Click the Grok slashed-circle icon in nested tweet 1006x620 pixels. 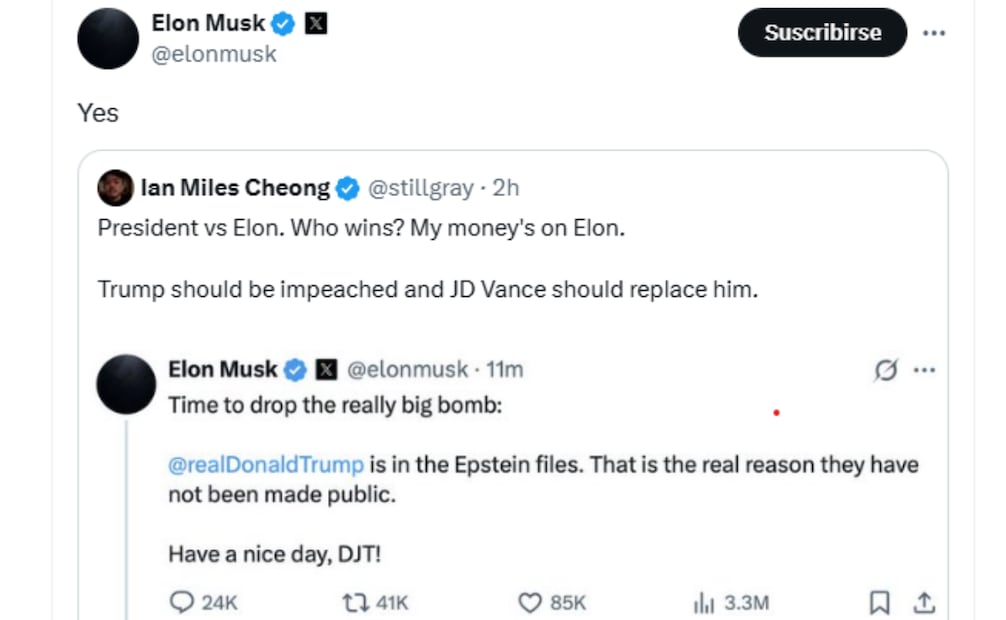click(886, 370)
